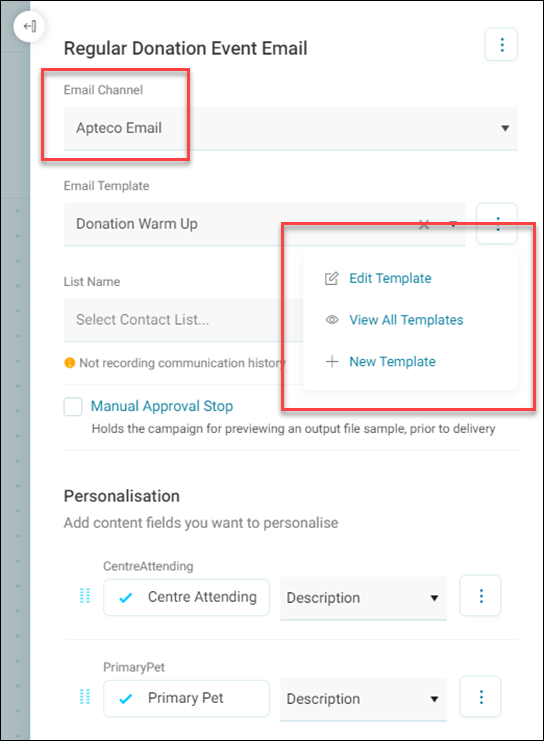Open the three-dot menu beside the title
This screenshot has height=741, width=544.
point(501,45)
